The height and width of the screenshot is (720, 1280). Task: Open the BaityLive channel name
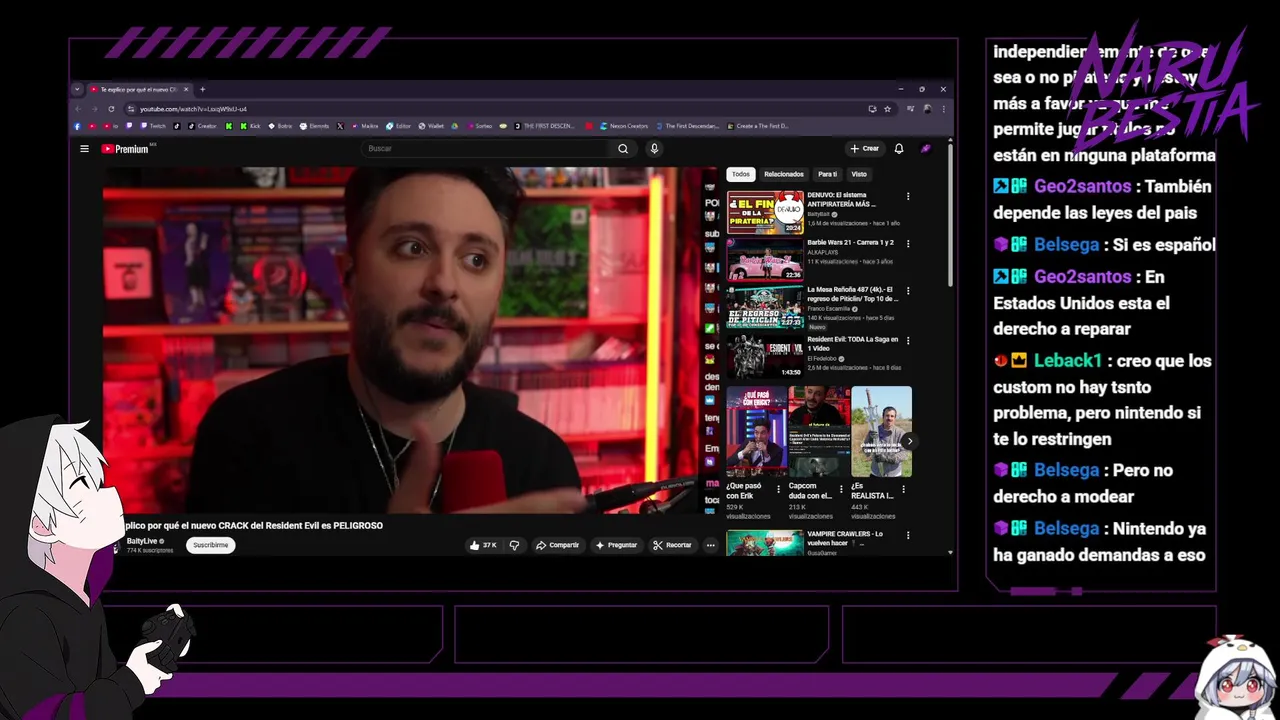[142, 541]
